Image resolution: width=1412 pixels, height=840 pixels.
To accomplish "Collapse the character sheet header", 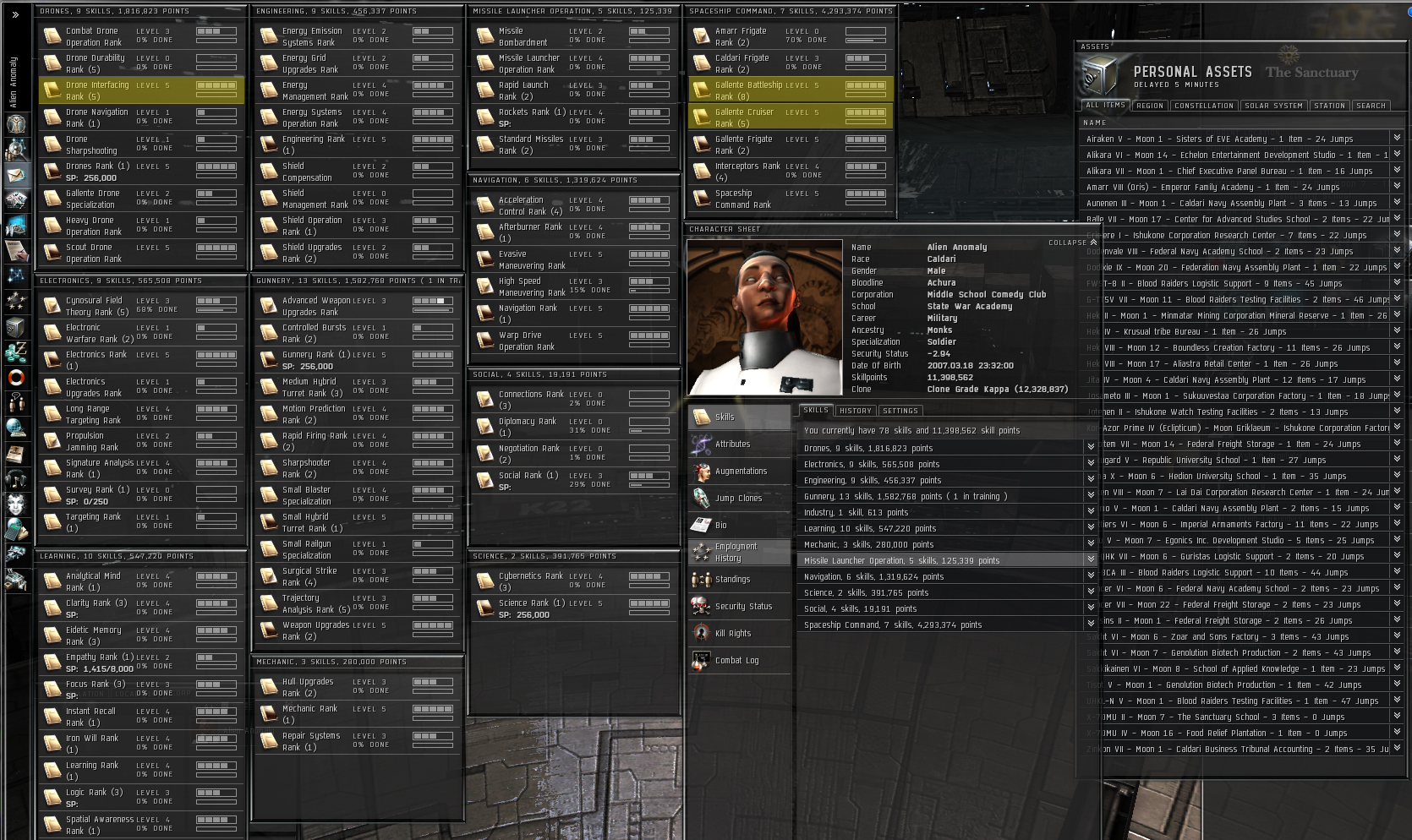I will tap(1073, 243).
